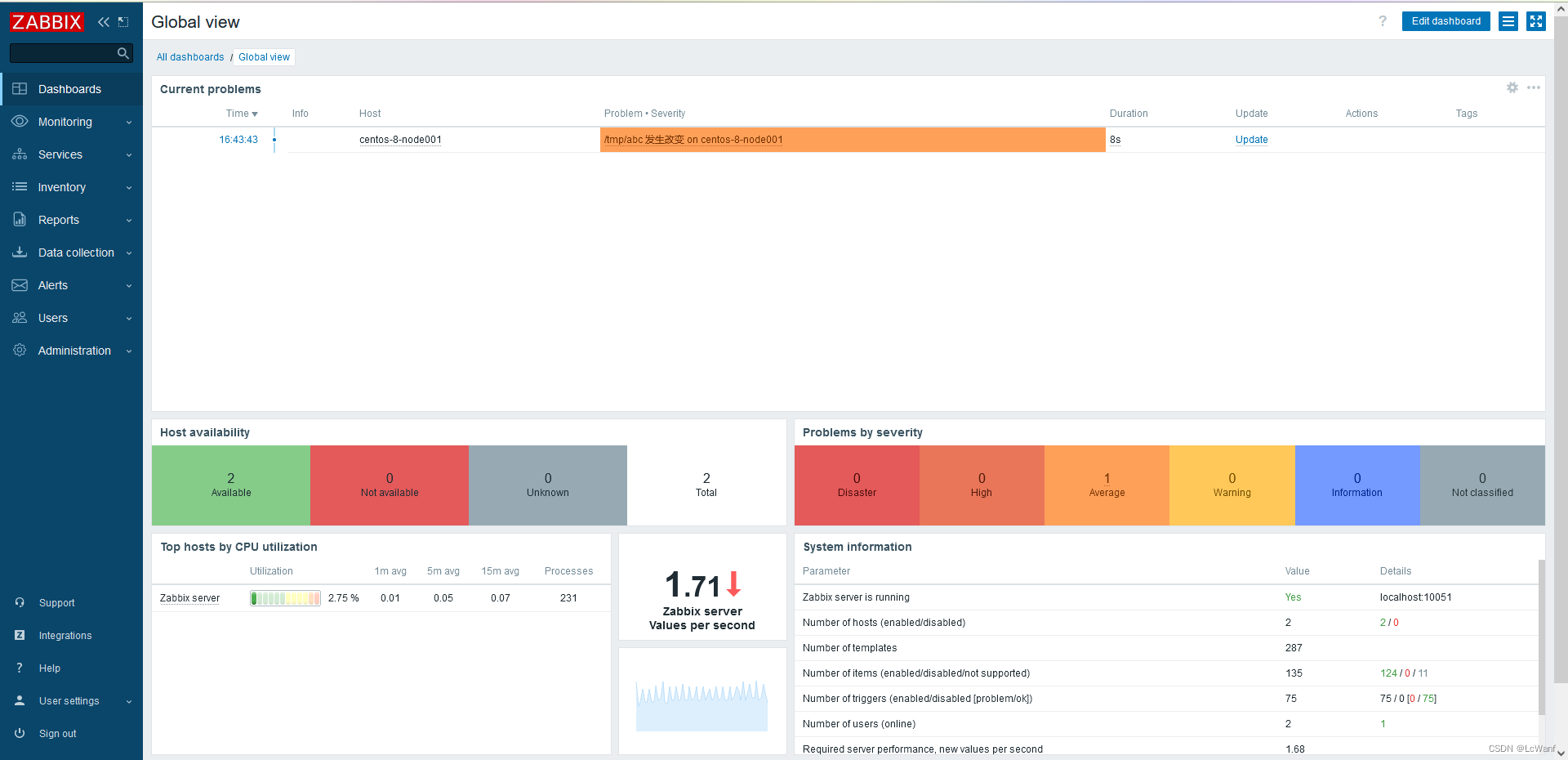The image size is (1568, 760).
Task: Click the orange Average severity tile
Action: click(1107, 485)
